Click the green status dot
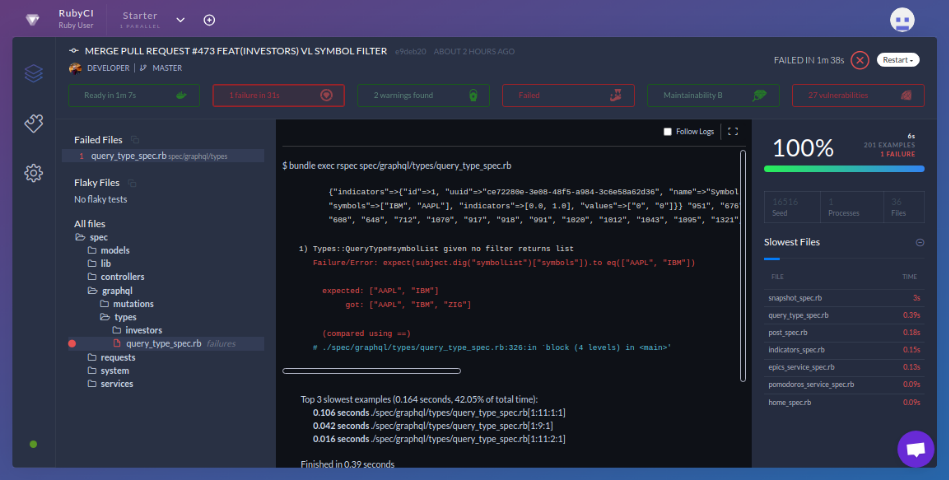 tap(33, 444)
